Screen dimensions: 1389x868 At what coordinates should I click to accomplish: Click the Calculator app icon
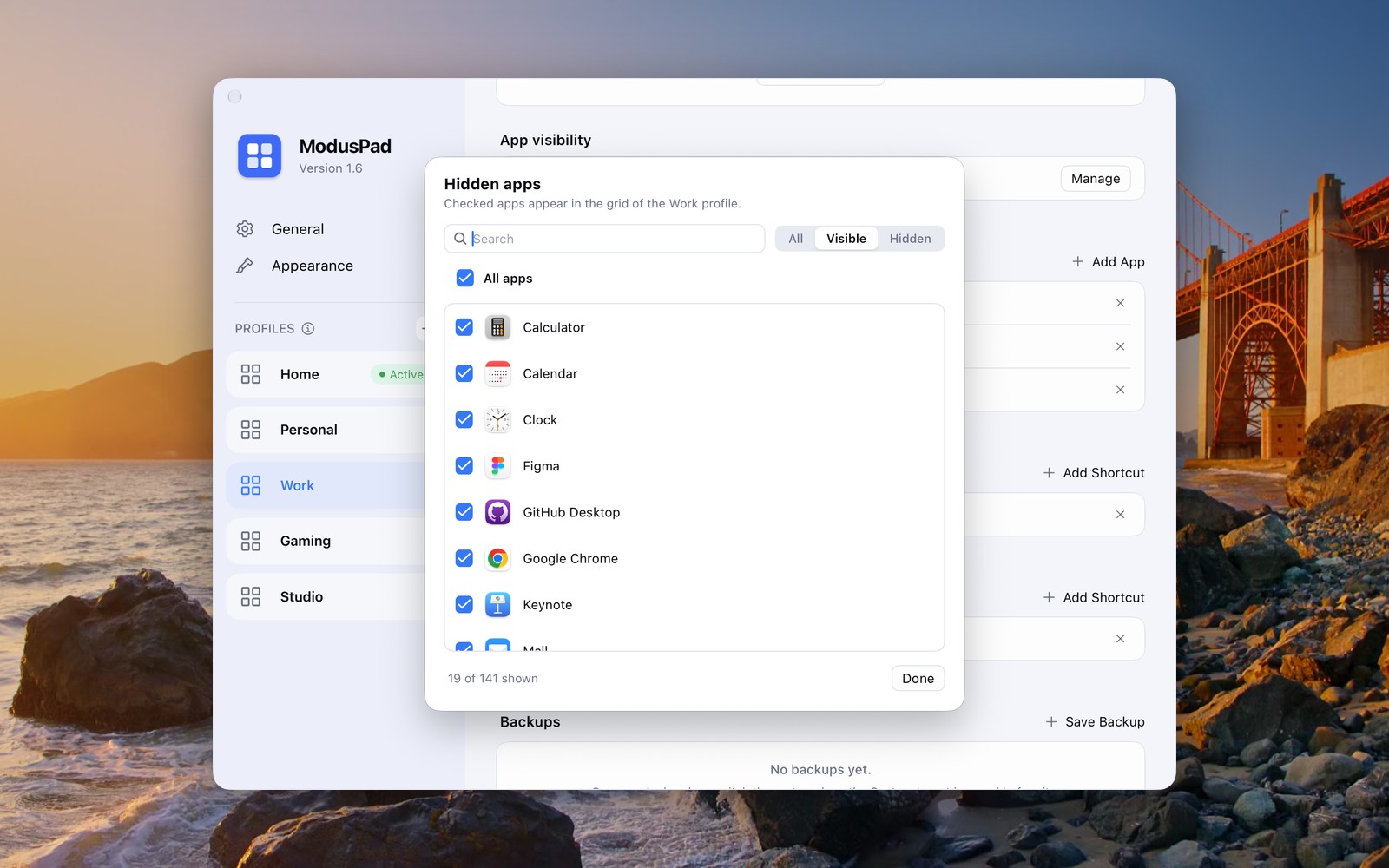[497, 327]
